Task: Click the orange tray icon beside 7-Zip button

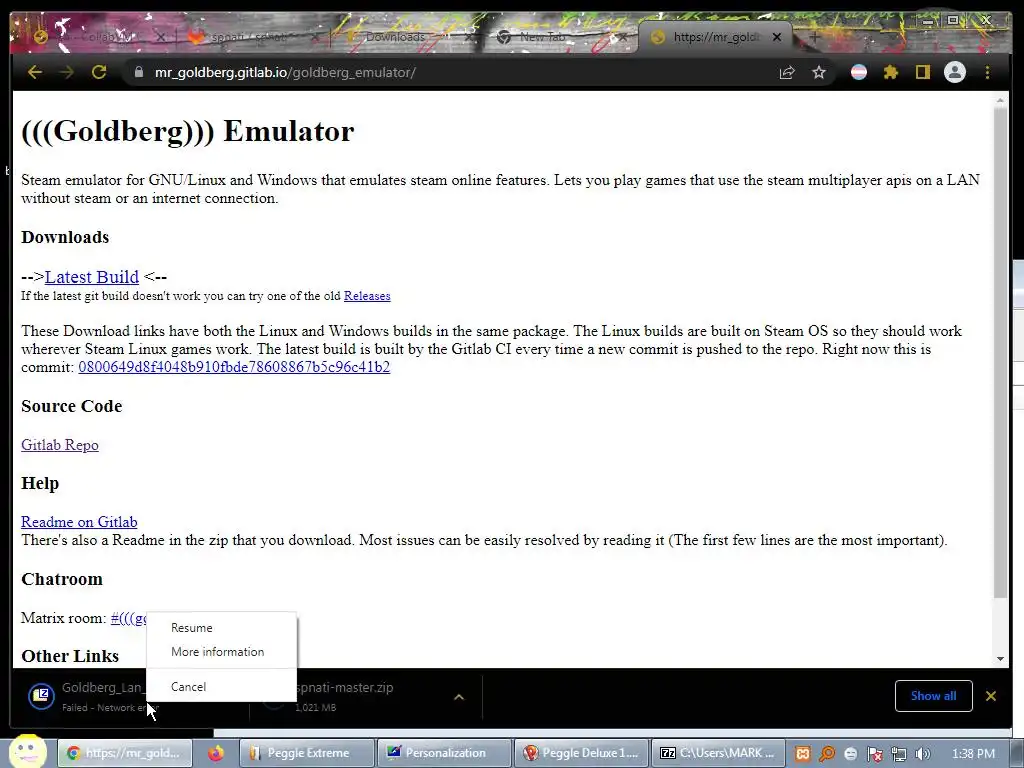Action: pyautogui.click(x=803, y=754)
